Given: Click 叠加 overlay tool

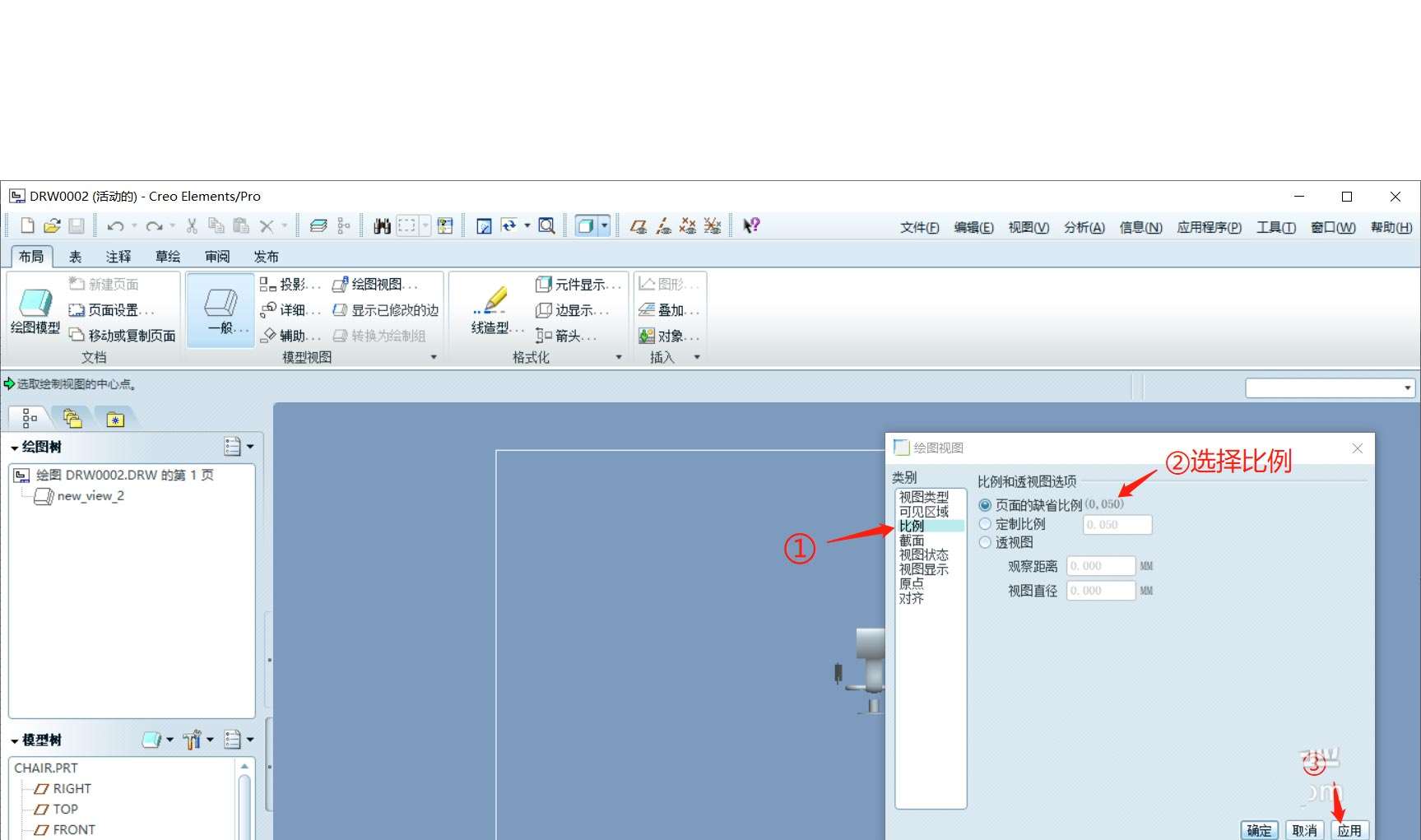Looking at the screenshot, I should 668,310.
